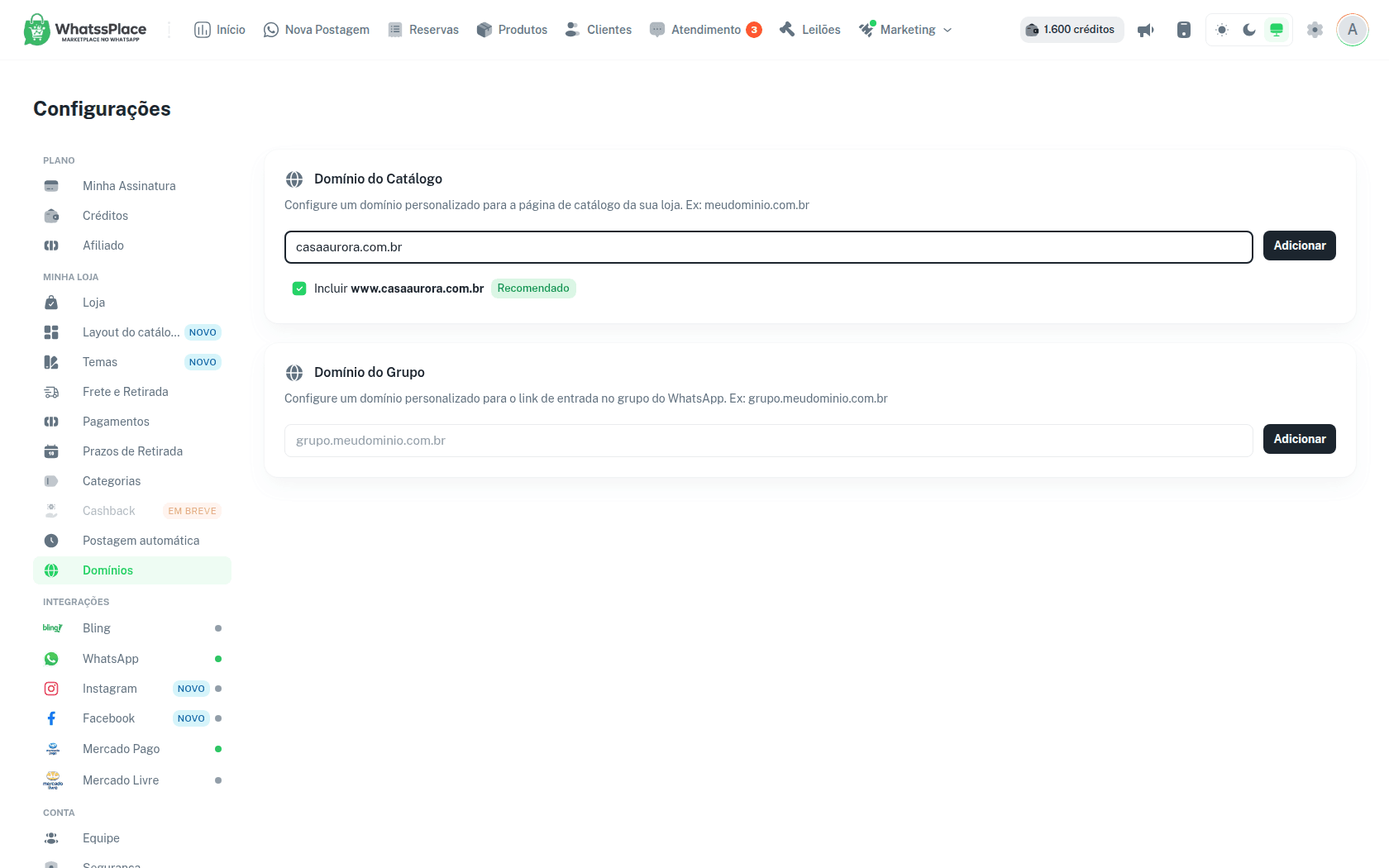This screenshot has height=868, width=1389.
Task: Go to Início in top navigation
Action: click(x=220, y=30)
